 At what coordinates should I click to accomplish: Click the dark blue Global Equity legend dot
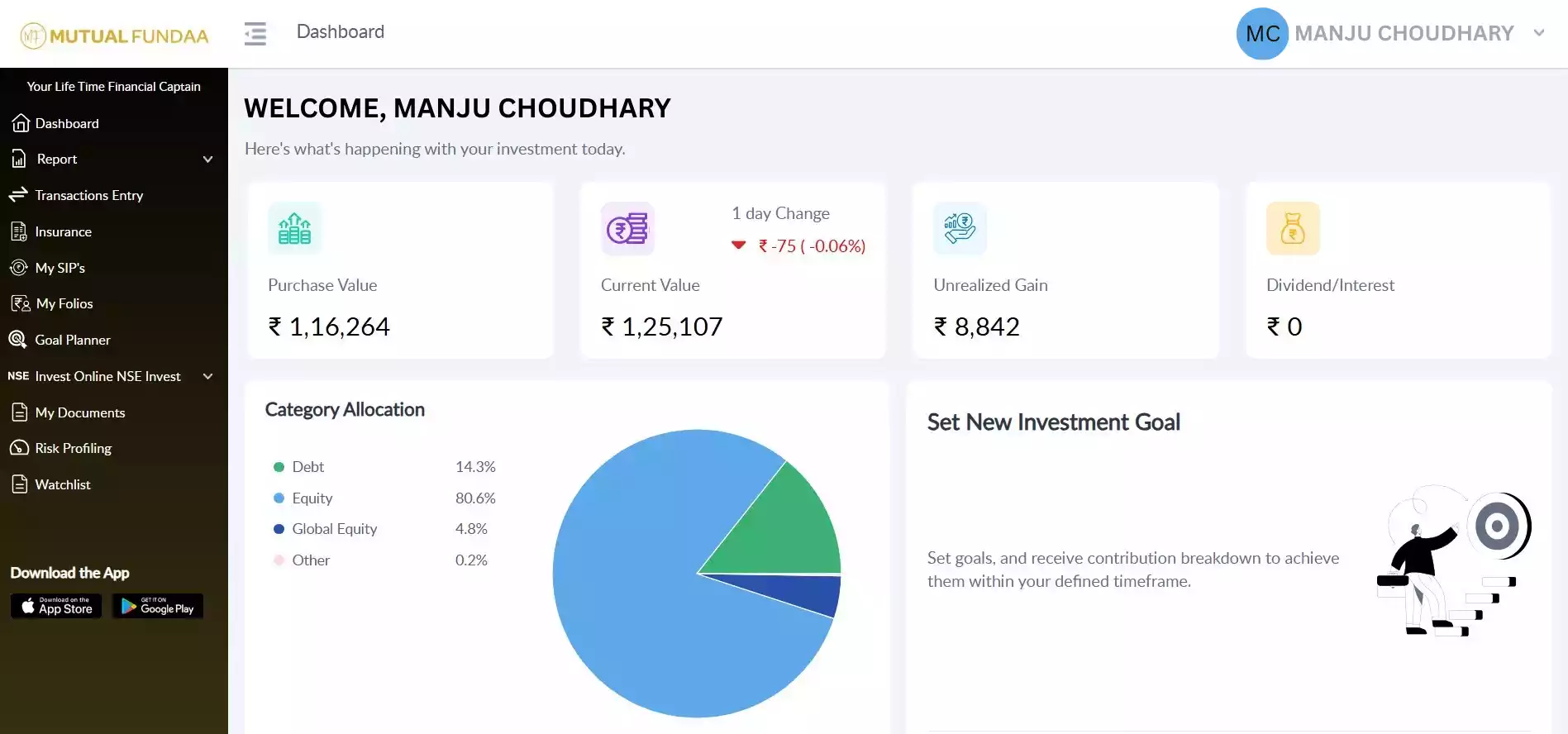point(279,529)
